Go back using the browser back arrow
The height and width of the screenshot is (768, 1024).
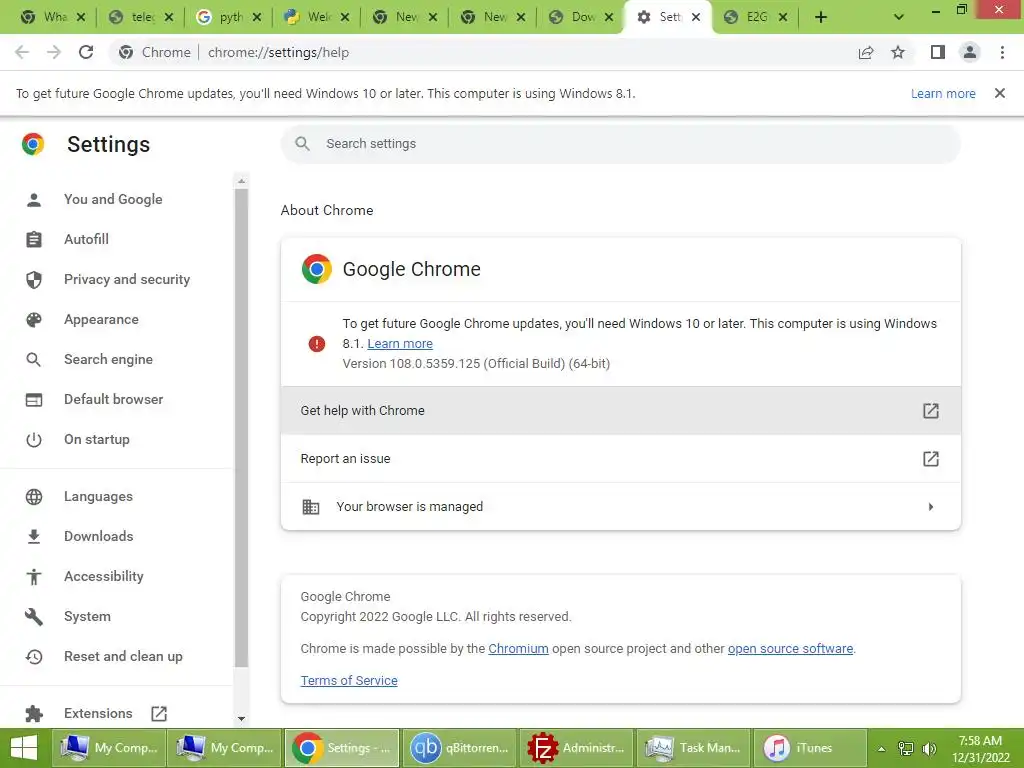(22, 52)
